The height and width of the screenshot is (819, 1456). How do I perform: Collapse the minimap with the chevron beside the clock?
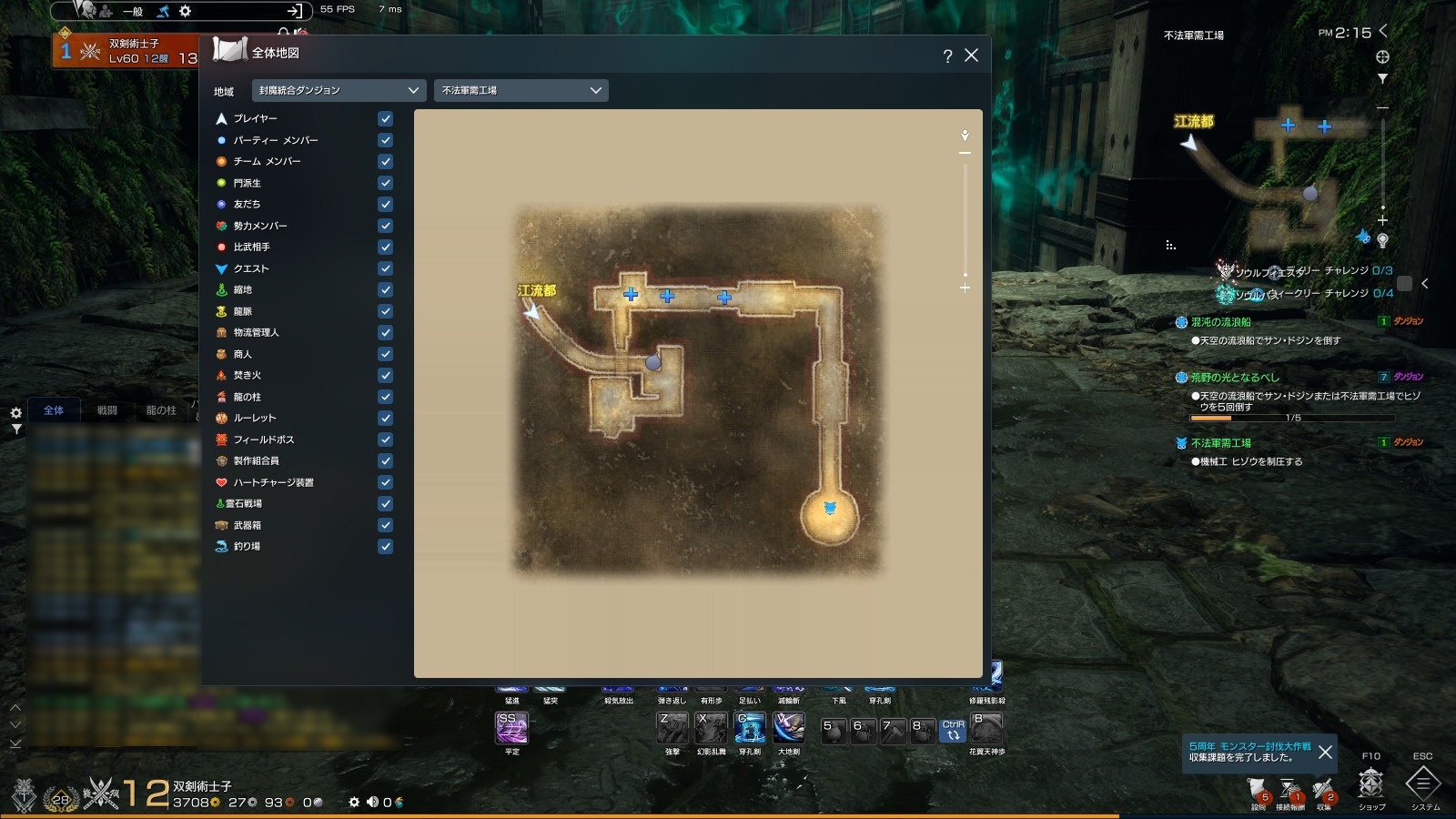[x=1383, y=31]
